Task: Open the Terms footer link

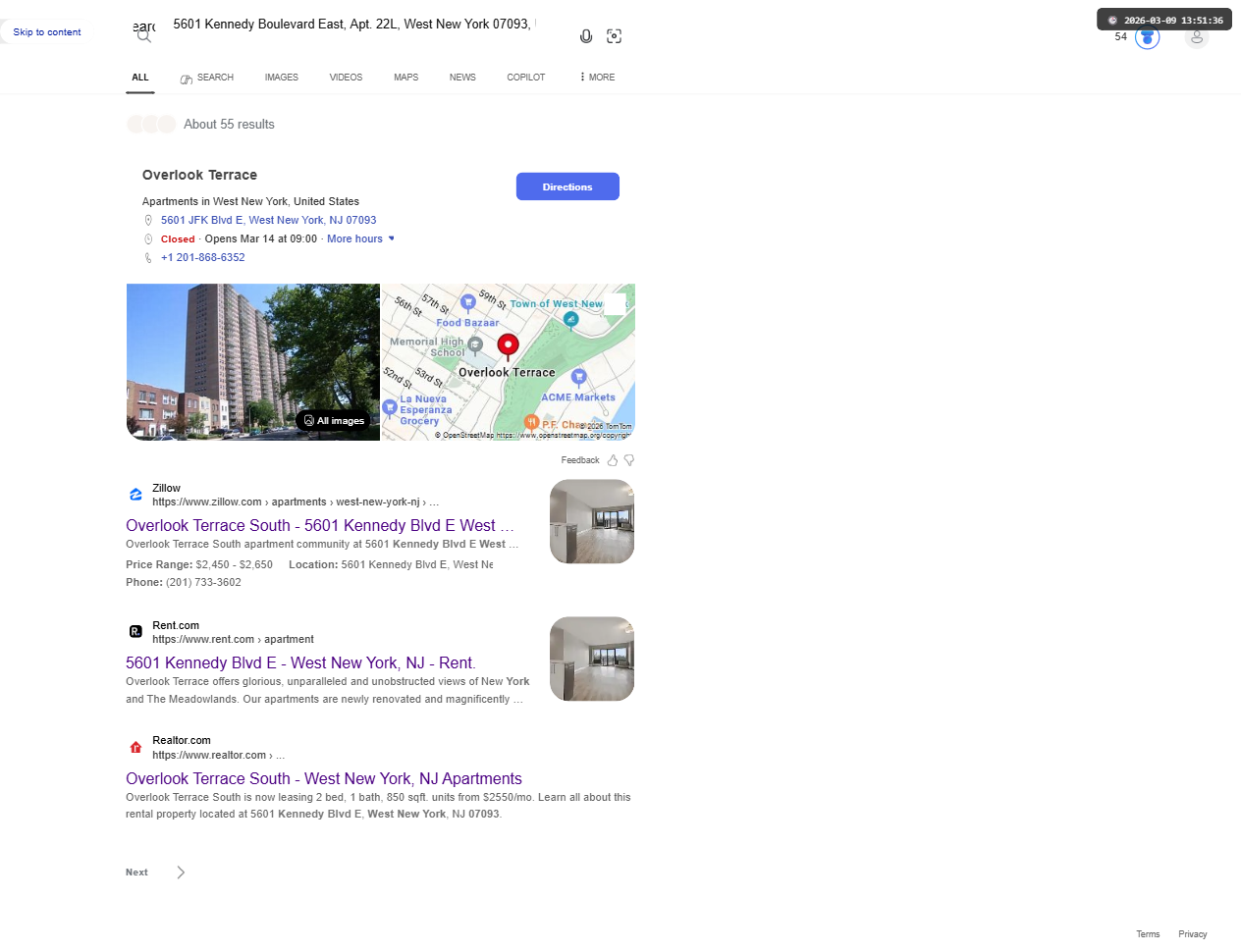Action: [x=1148, y=934]
